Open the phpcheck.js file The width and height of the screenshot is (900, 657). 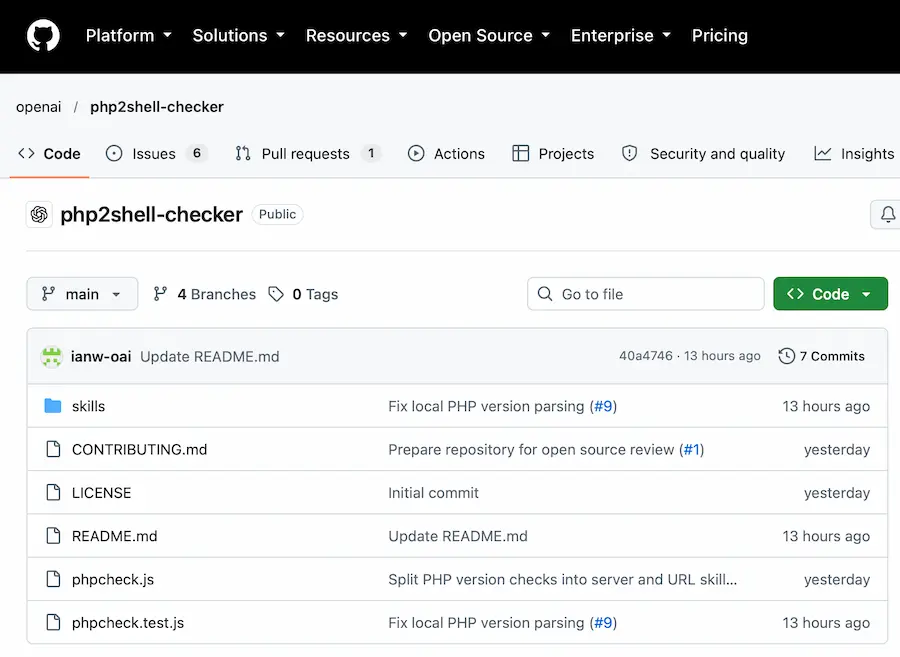[113, 580]
